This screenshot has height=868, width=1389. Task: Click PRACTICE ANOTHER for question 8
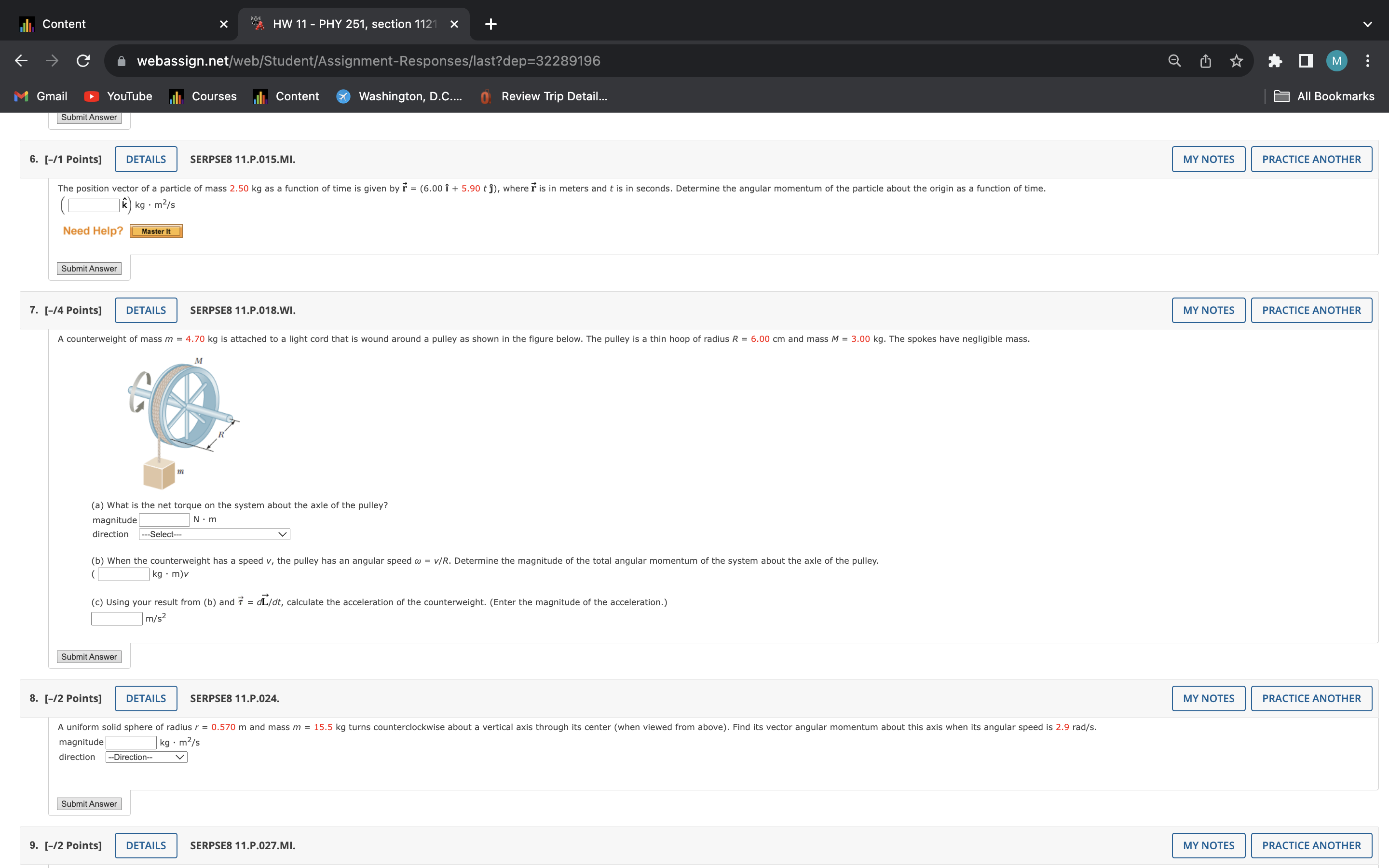[x=1311, y=699]
